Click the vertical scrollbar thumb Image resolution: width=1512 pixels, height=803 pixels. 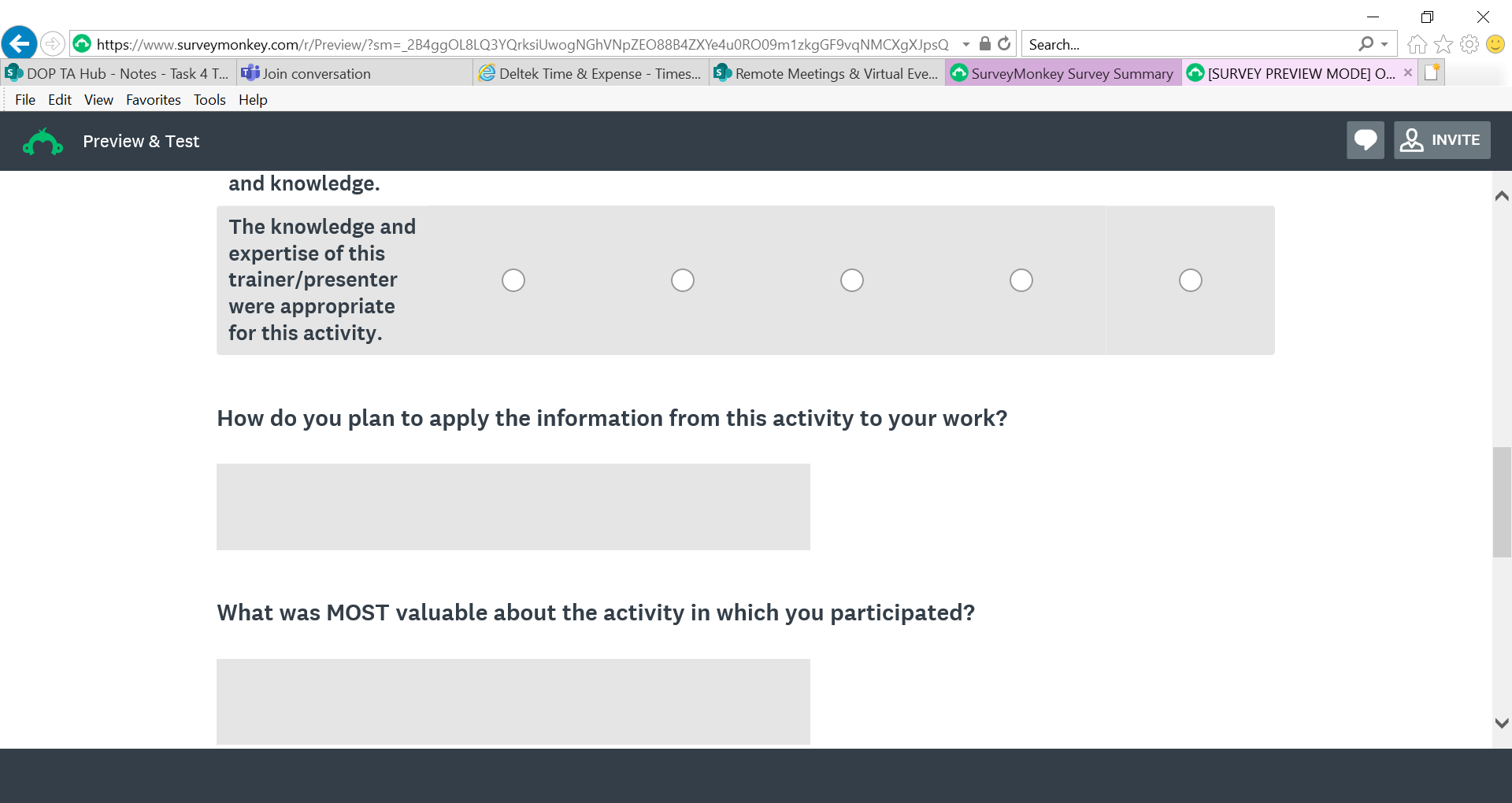click(1502, 502)
